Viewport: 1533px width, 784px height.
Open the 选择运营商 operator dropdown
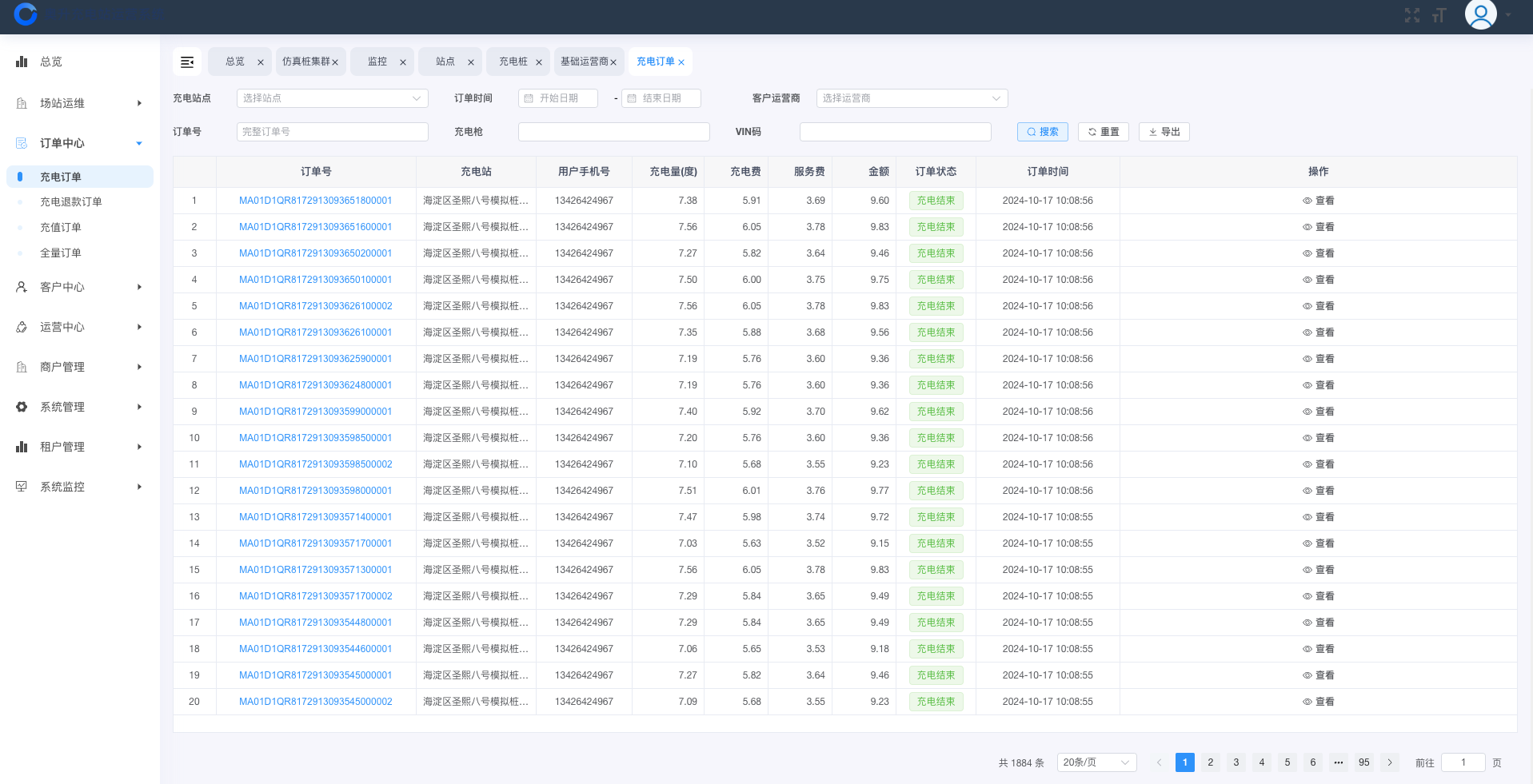(911, 98)
